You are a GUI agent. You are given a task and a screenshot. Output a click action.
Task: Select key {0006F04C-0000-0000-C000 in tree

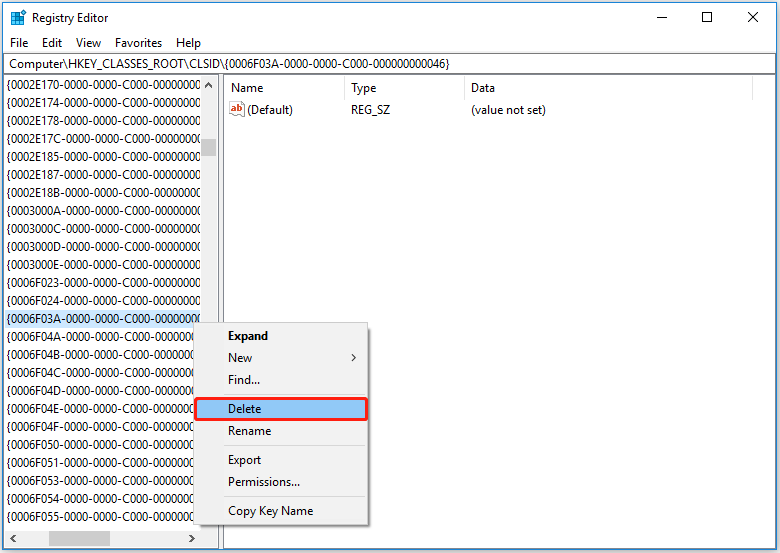[x=99, y=372]
